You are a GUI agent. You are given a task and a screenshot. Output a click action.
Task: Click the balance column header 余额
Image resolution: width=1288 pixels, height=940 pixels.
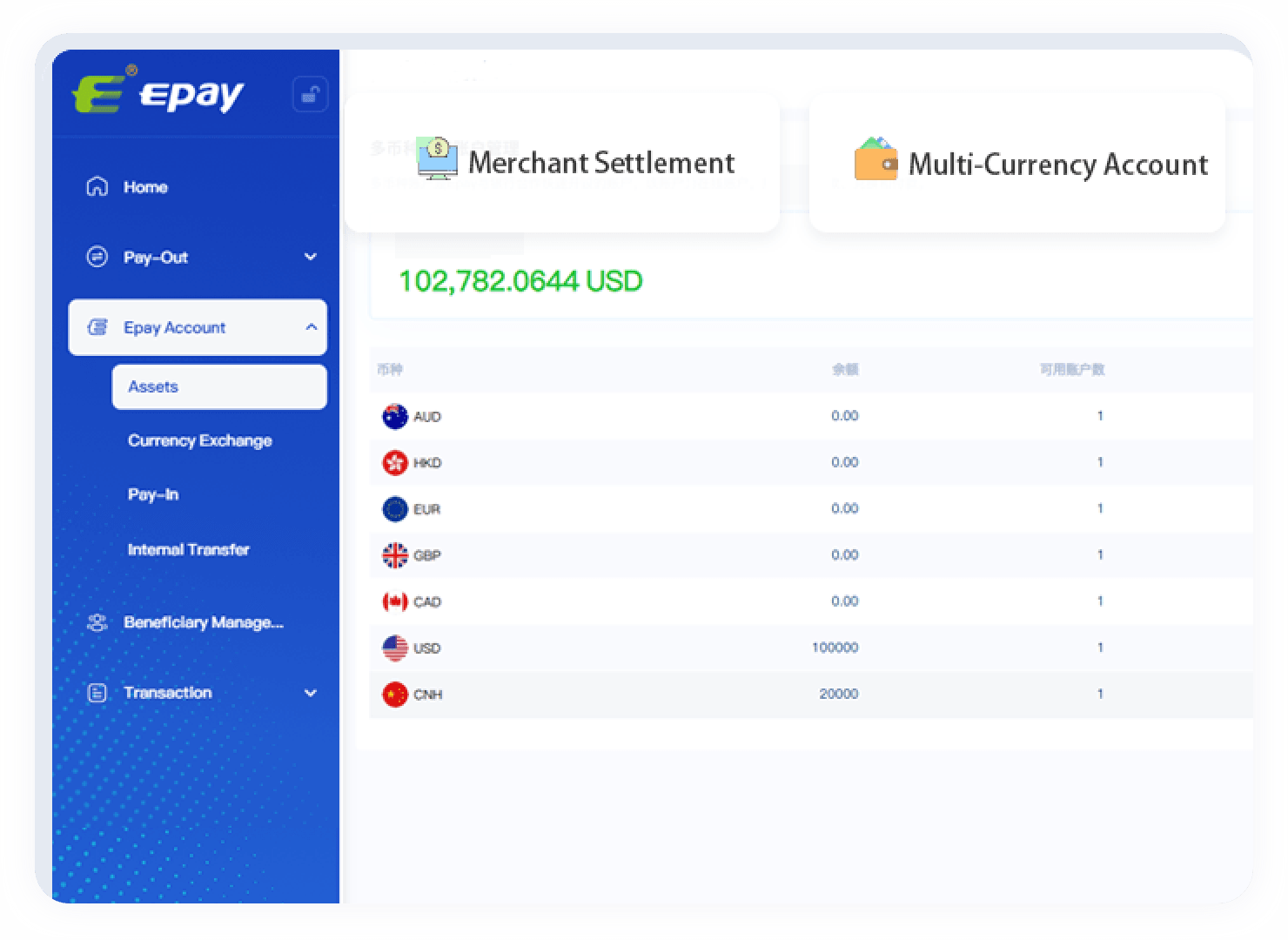(845, 369)
